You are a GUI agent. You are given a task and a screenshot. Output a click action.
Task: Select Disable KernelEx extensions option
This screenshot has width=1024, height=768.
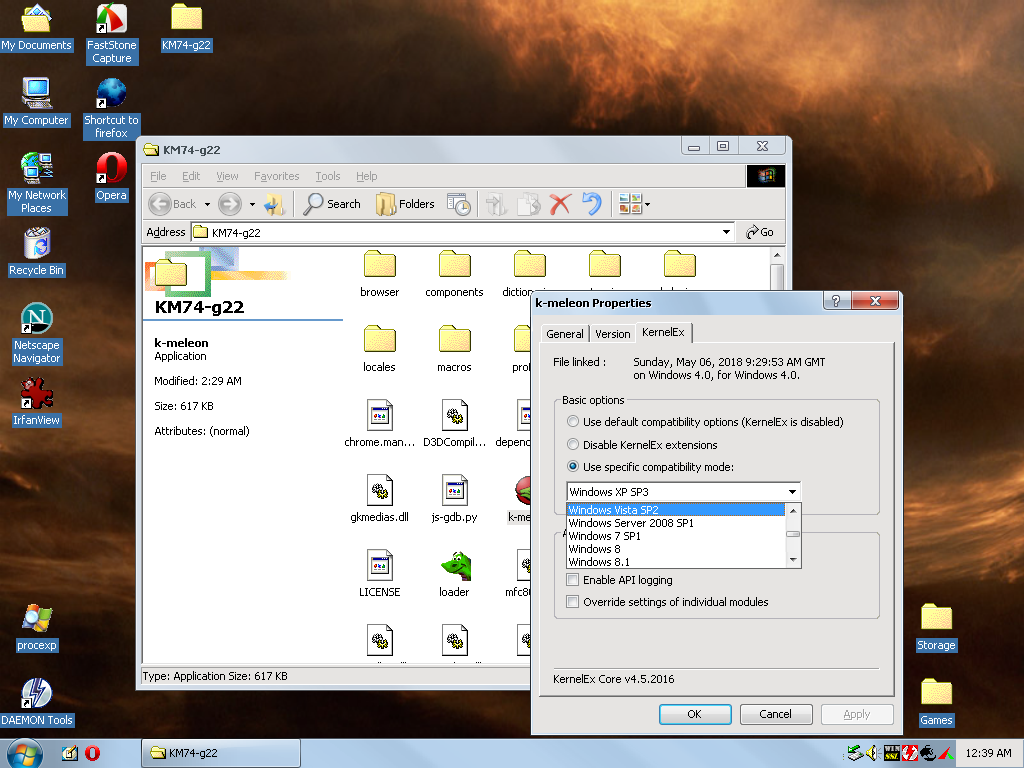coord(572,445)
